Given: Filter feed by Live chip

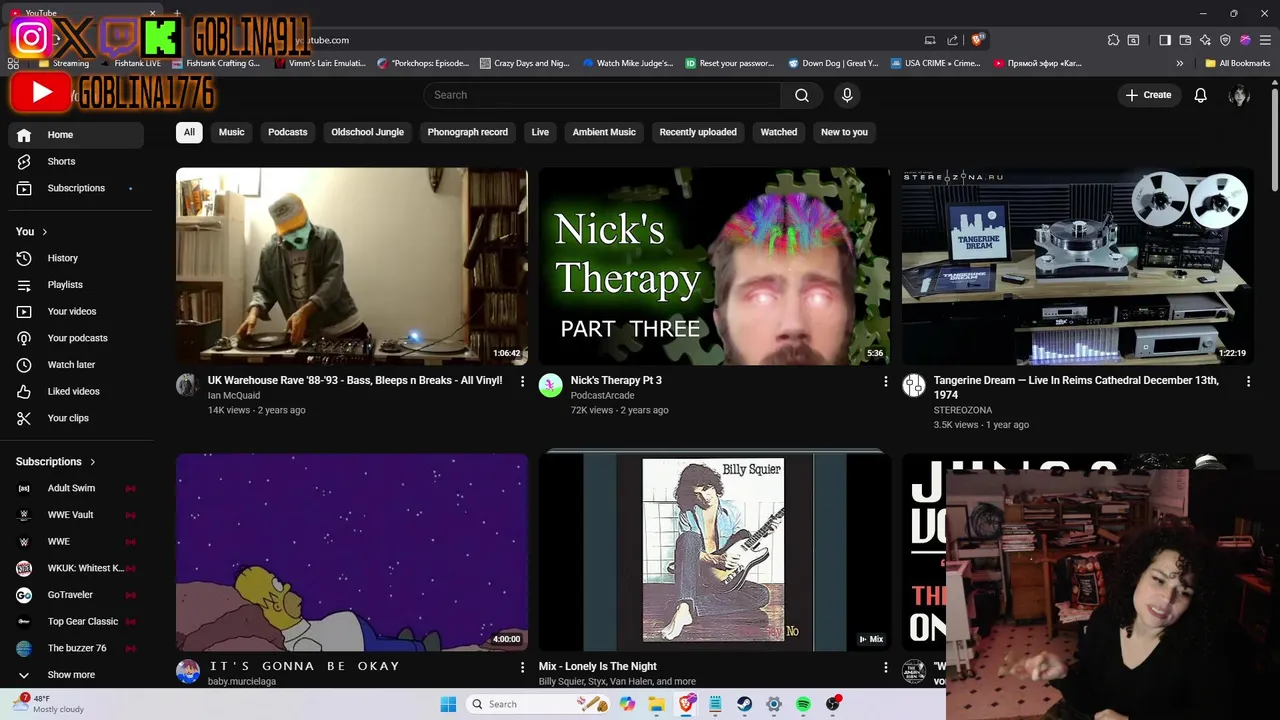Looking at the screenshot, I should pyautogui.click(x=540, y=132).
